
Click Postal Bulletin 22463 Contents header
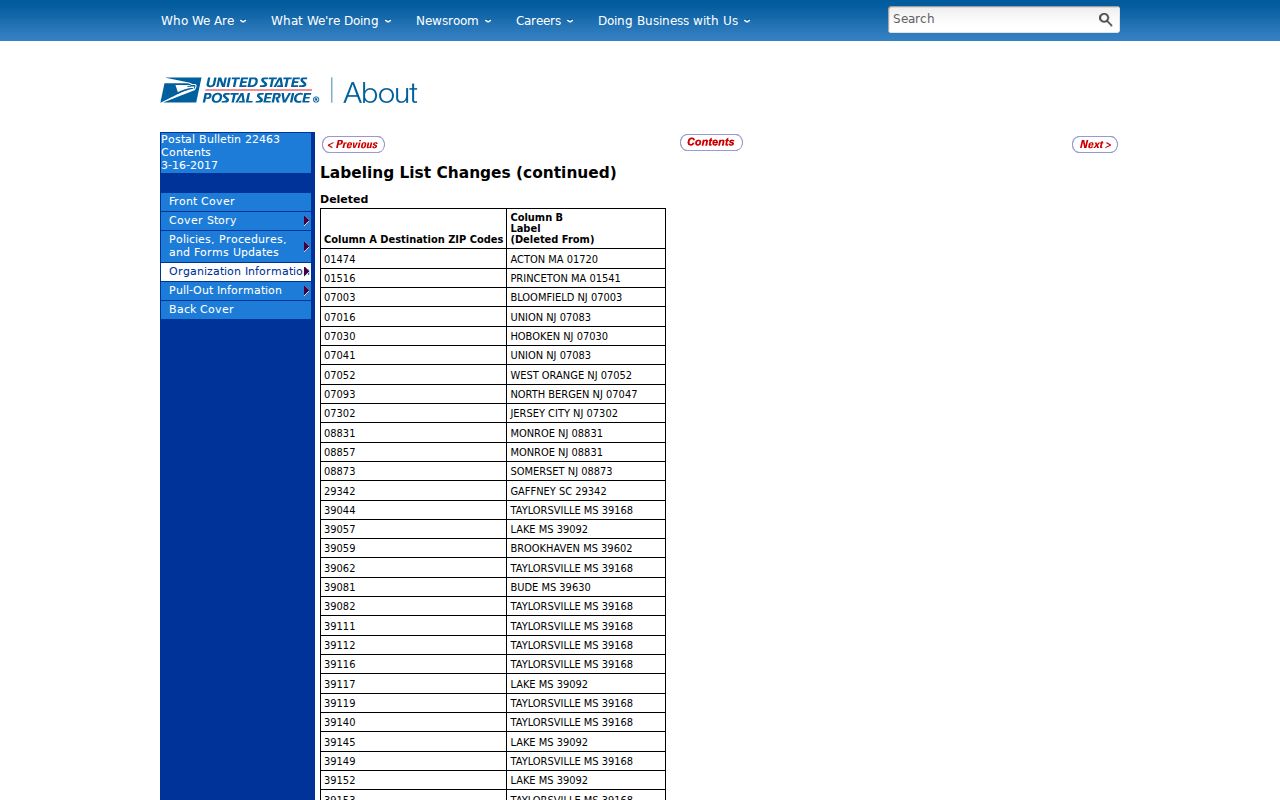236,152
